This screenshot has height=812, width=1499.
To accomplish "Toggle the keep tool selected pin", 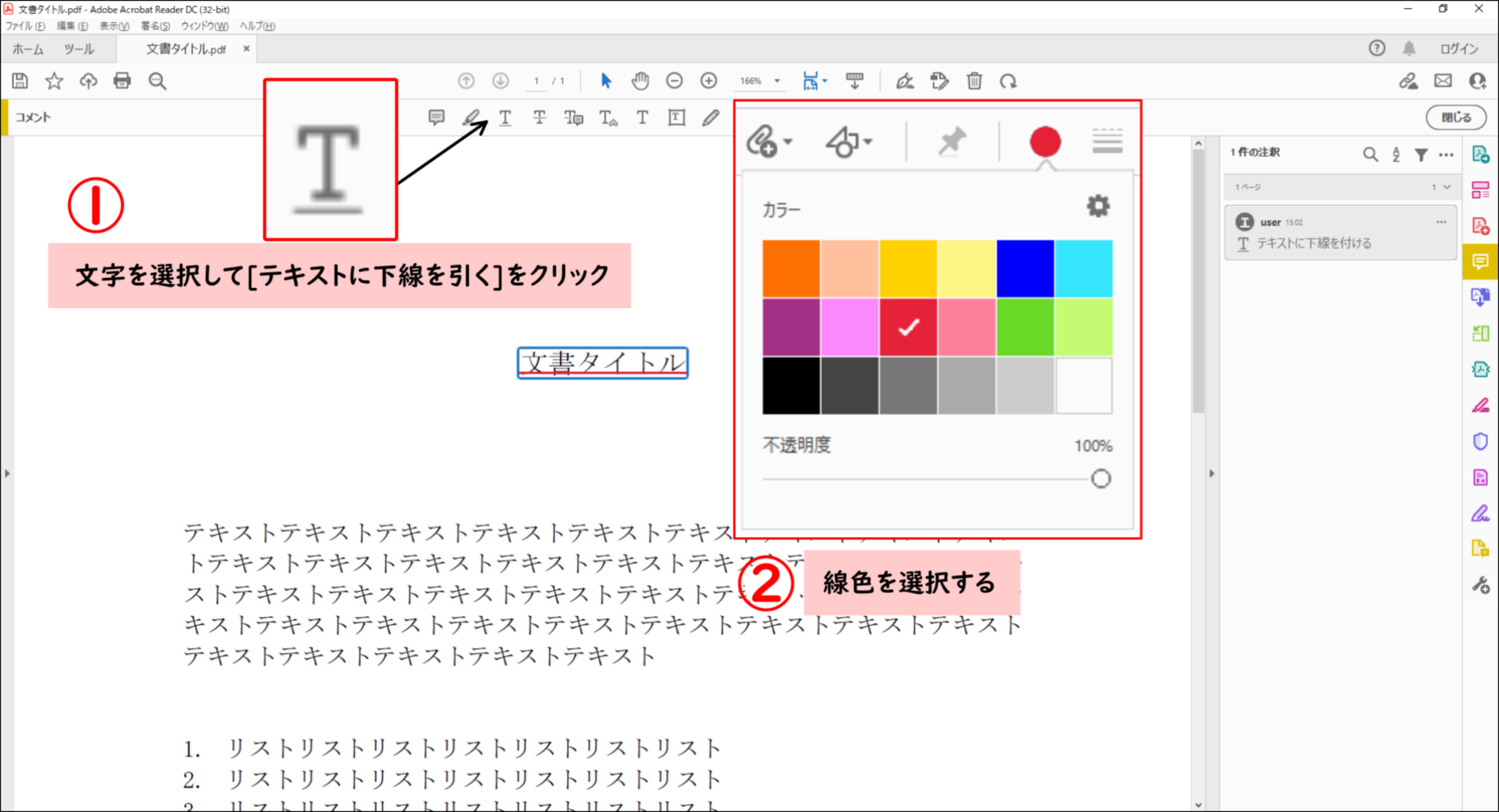I will coord(952,141).
